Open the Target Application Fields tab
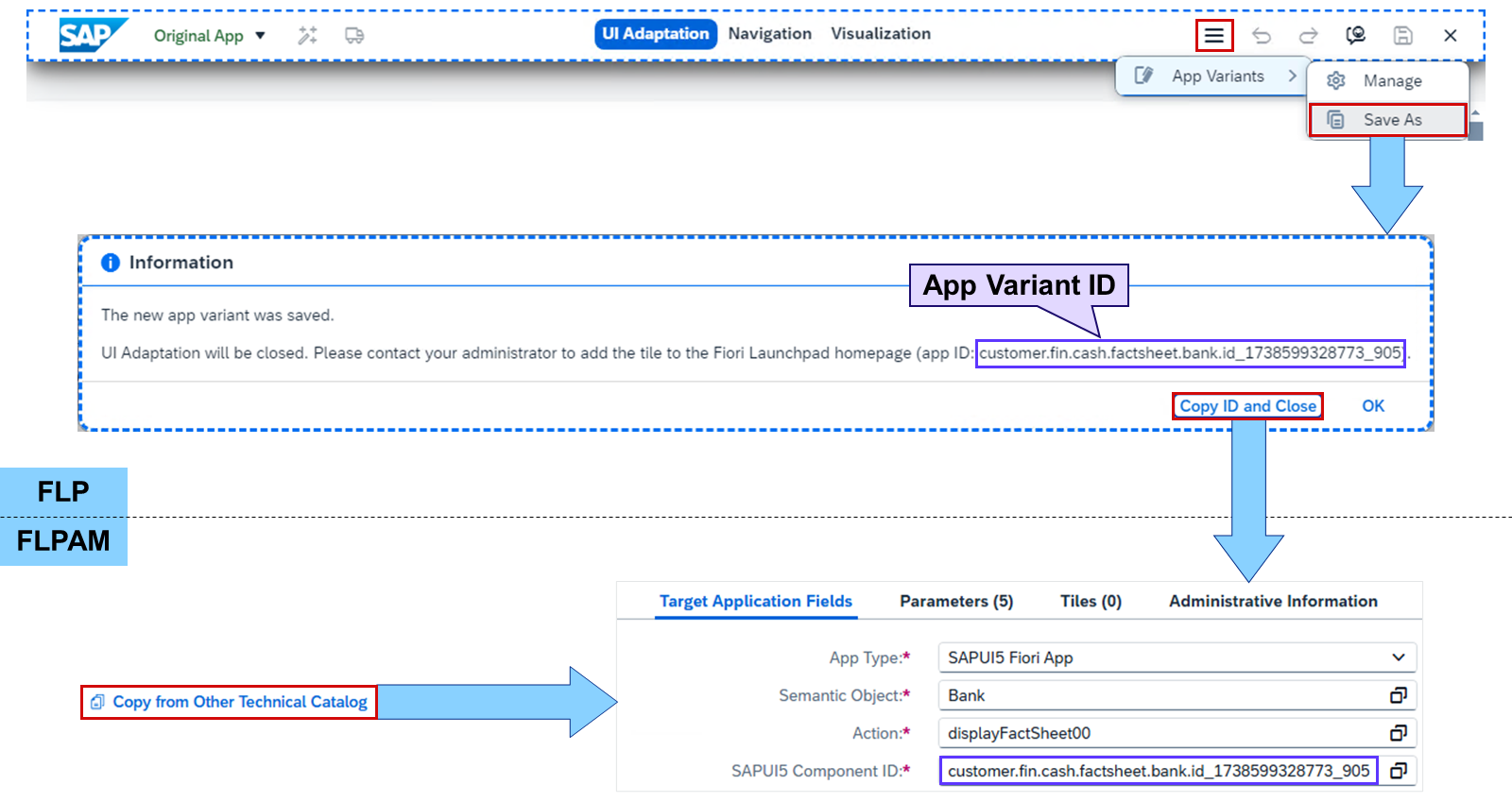The height and width of the screenshot is (802, 1512). click(756, 602)
